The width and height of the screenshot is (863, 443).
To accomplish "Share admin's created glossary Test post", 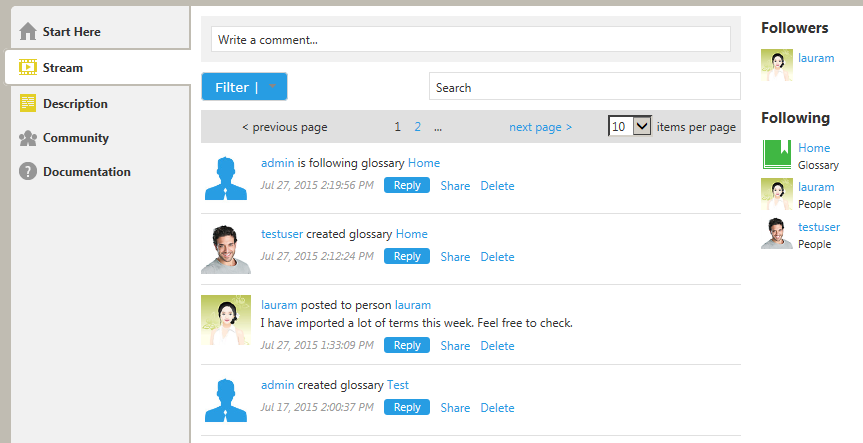I will click(455, 408).
